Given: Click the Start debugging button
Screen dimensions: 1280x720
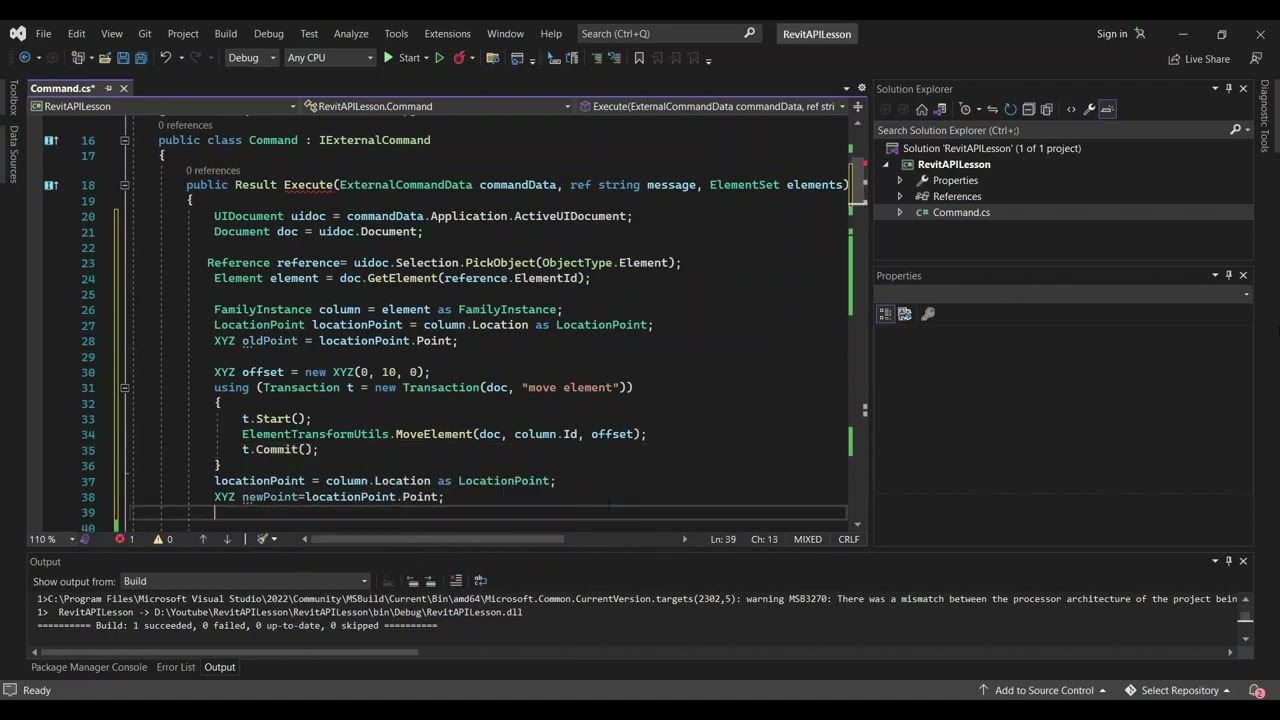Looking at the screenshot, I should (x=402, y=58).
